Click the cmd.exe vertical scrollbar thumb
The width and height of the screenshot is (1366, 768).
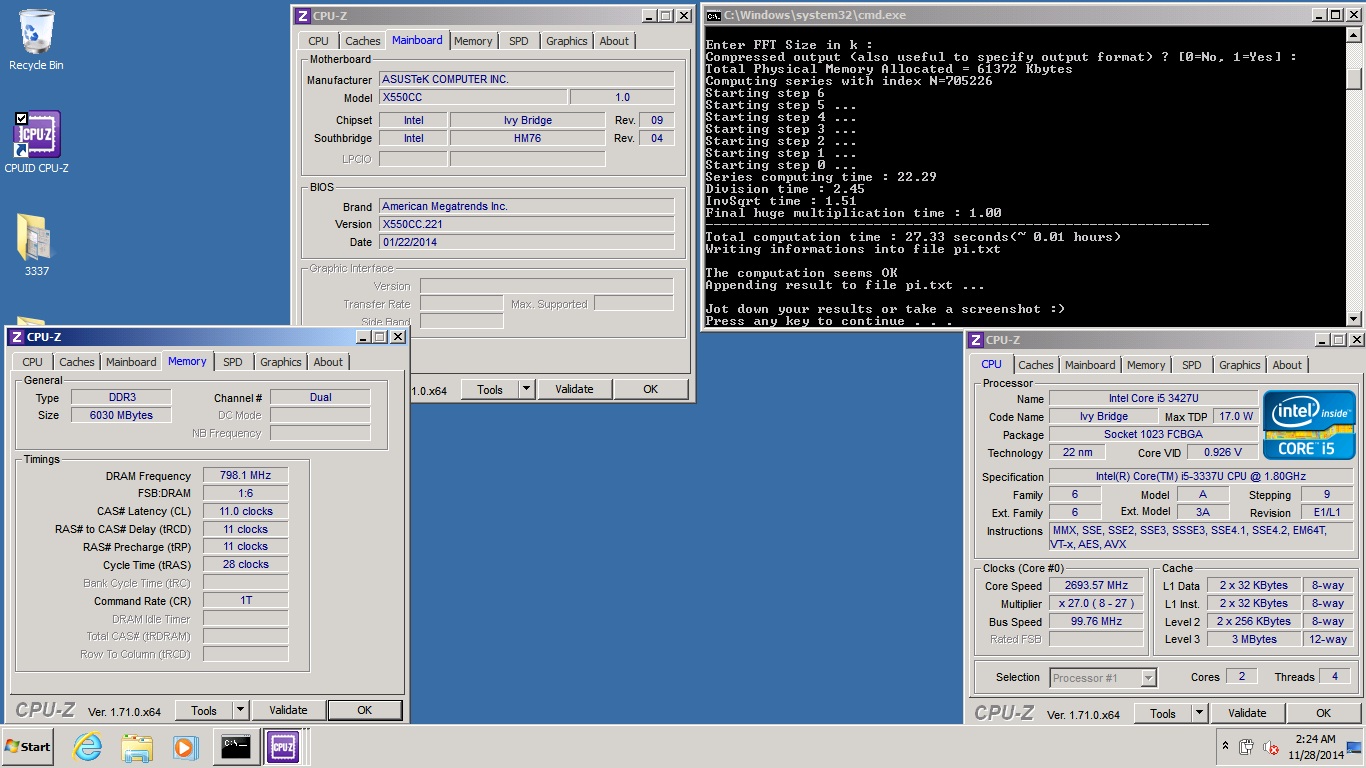(1354, 78)
